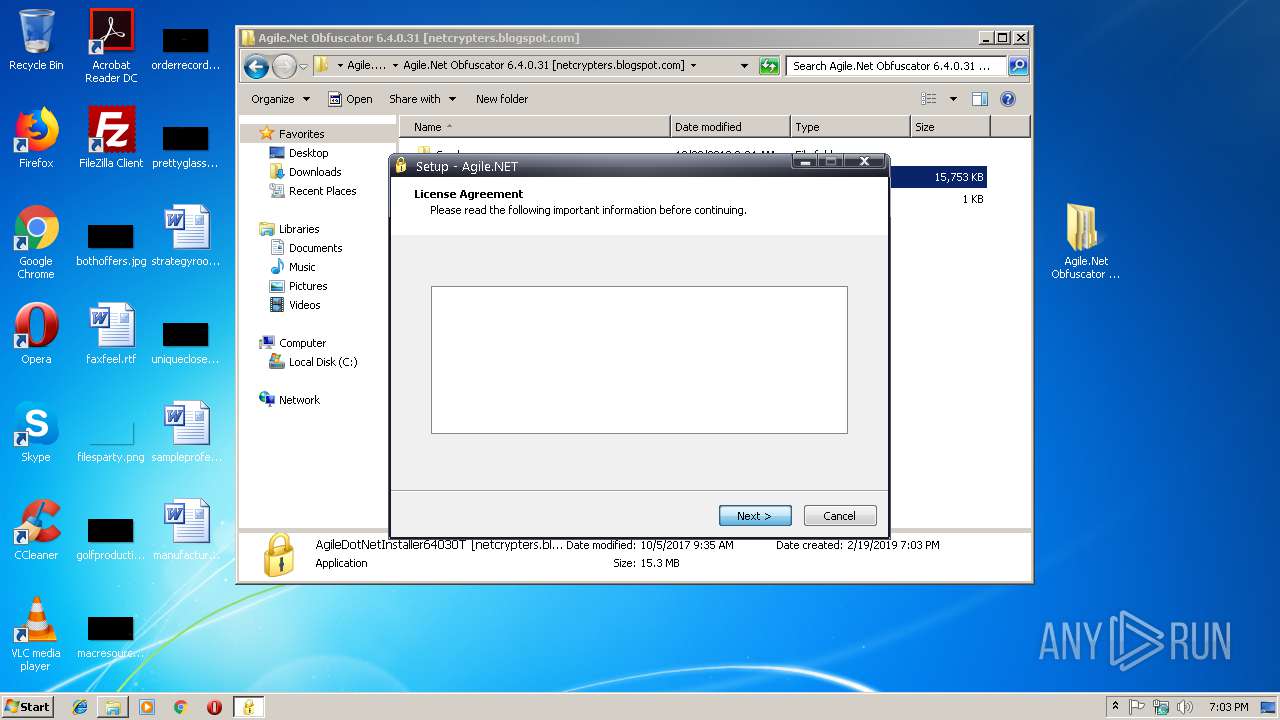Viewport: 1280px width, 720px height.
Task: Open CCleaner desktop shortcut
Action: pyautogui.click(x=36, y=530)
